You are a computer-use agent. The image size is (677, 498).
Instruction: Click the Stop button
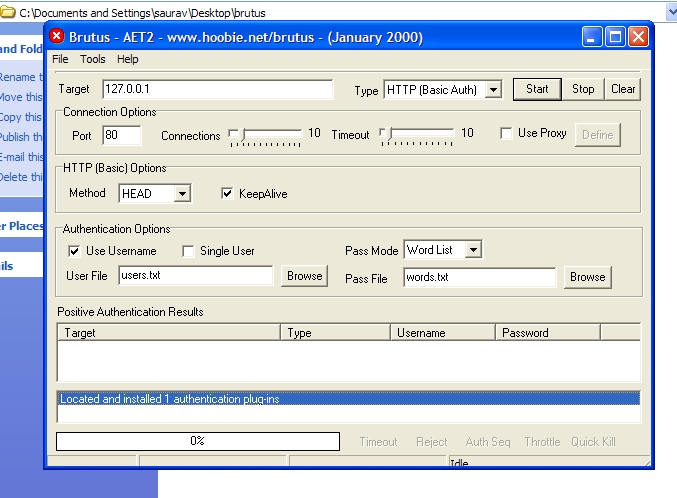coord(583,89)
